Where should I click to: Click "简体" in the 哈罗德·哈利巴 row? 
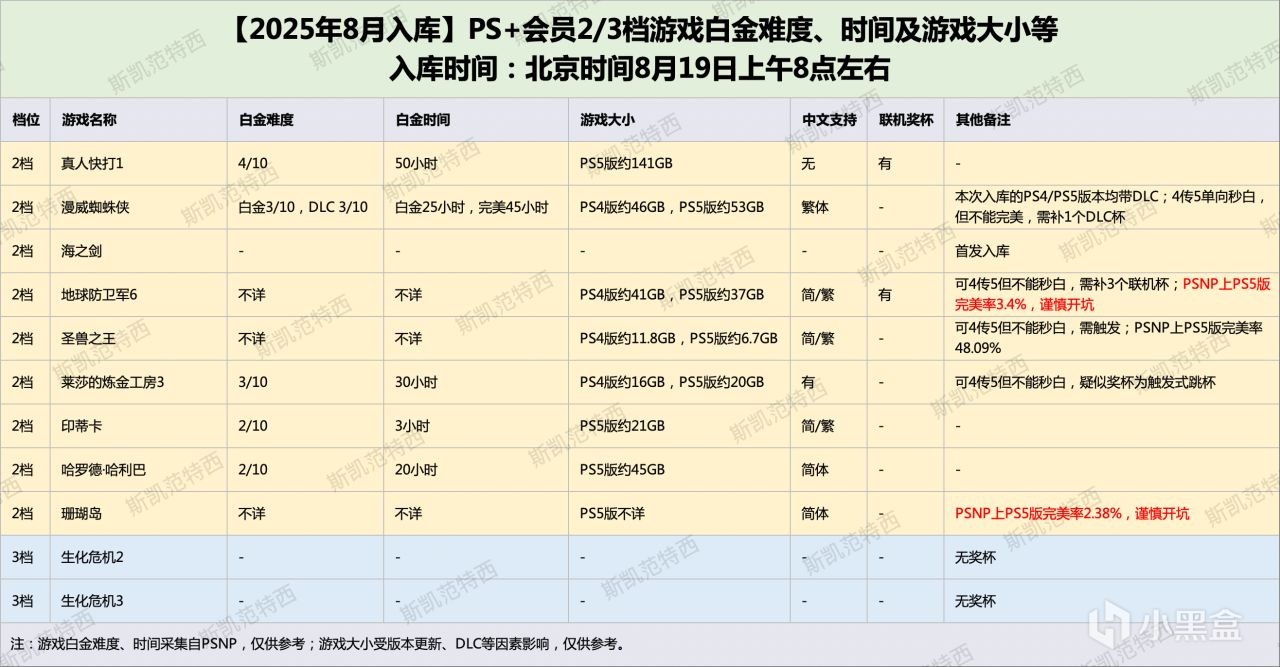point(815,470)
